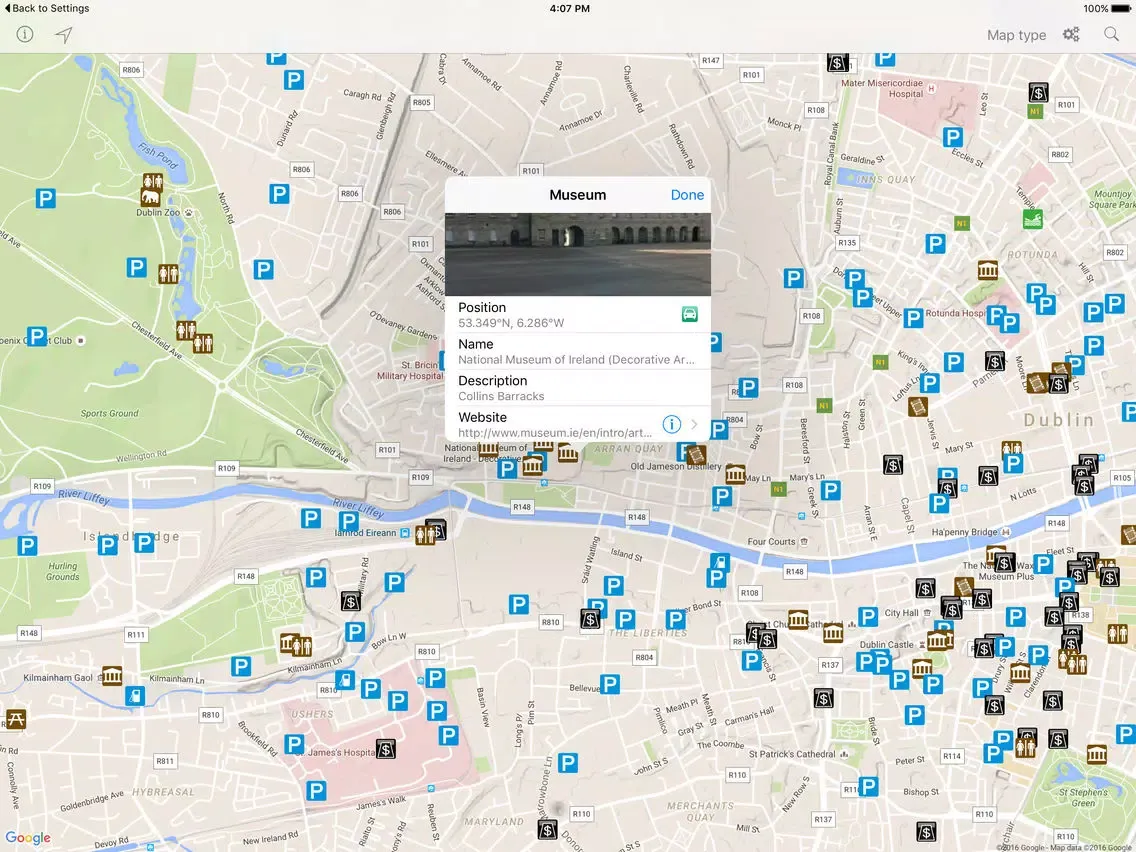Tap the ATM icon near The Liberties
The height and width of the screenshot is (852, 1136).
(x=590, y=619)
